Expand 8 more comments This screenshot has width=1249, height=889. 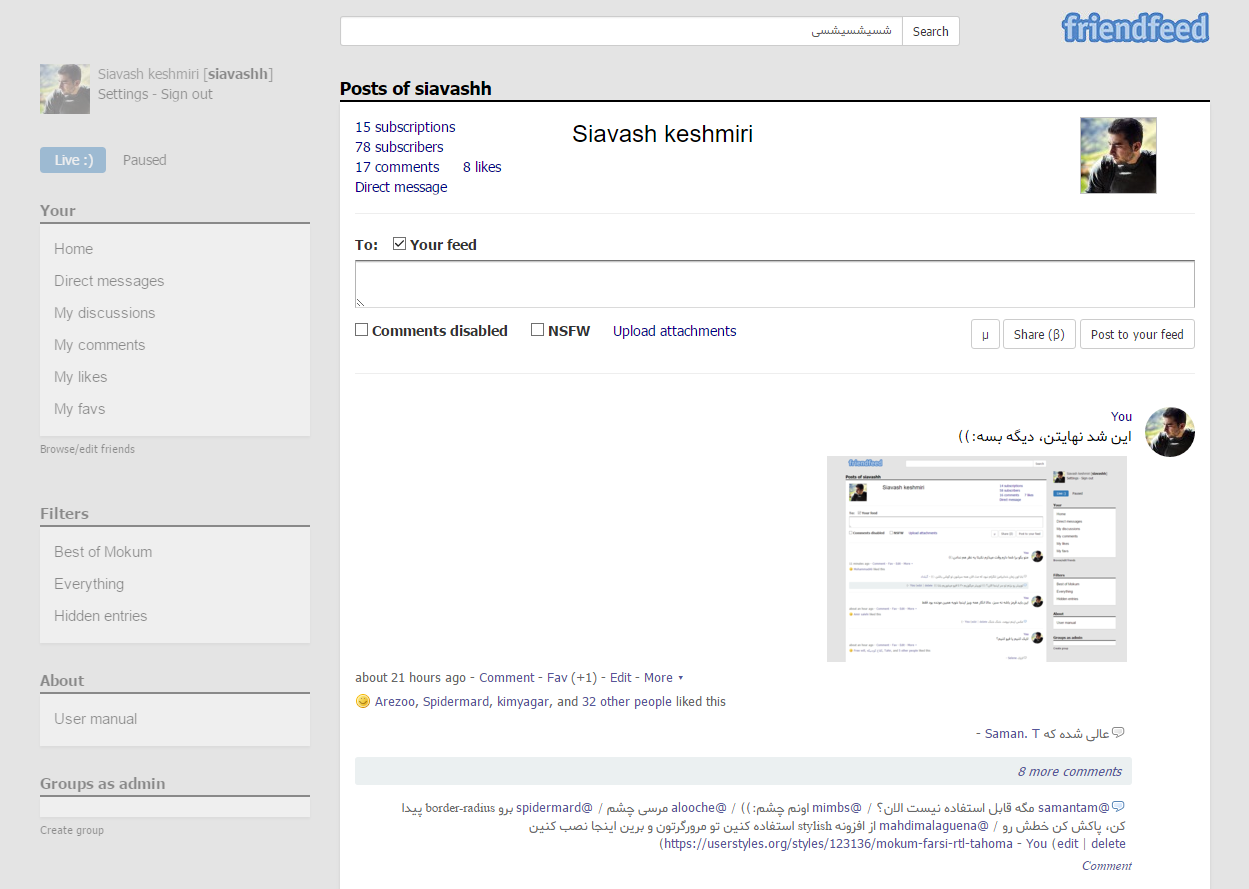coord(1069,771)
